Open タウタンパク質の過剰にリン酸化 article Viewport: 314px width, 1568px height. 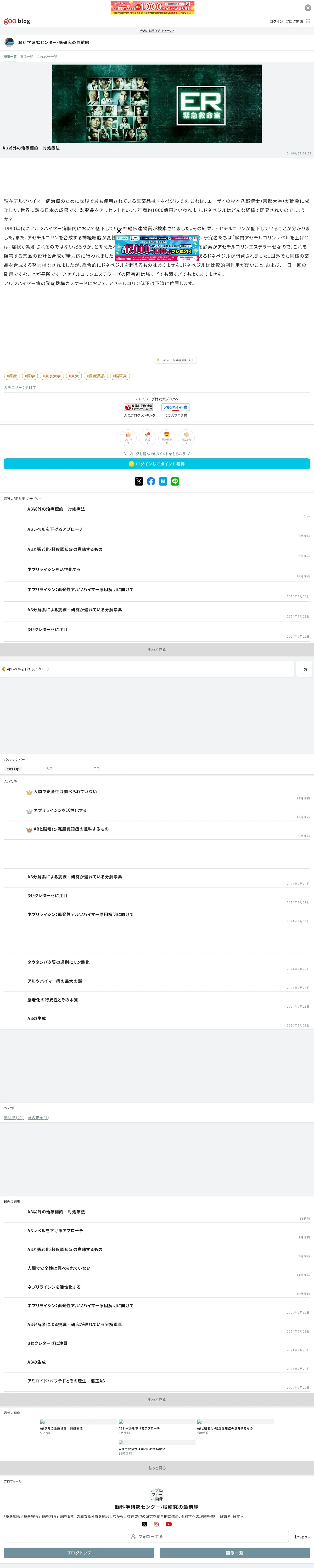click(59, 962)
